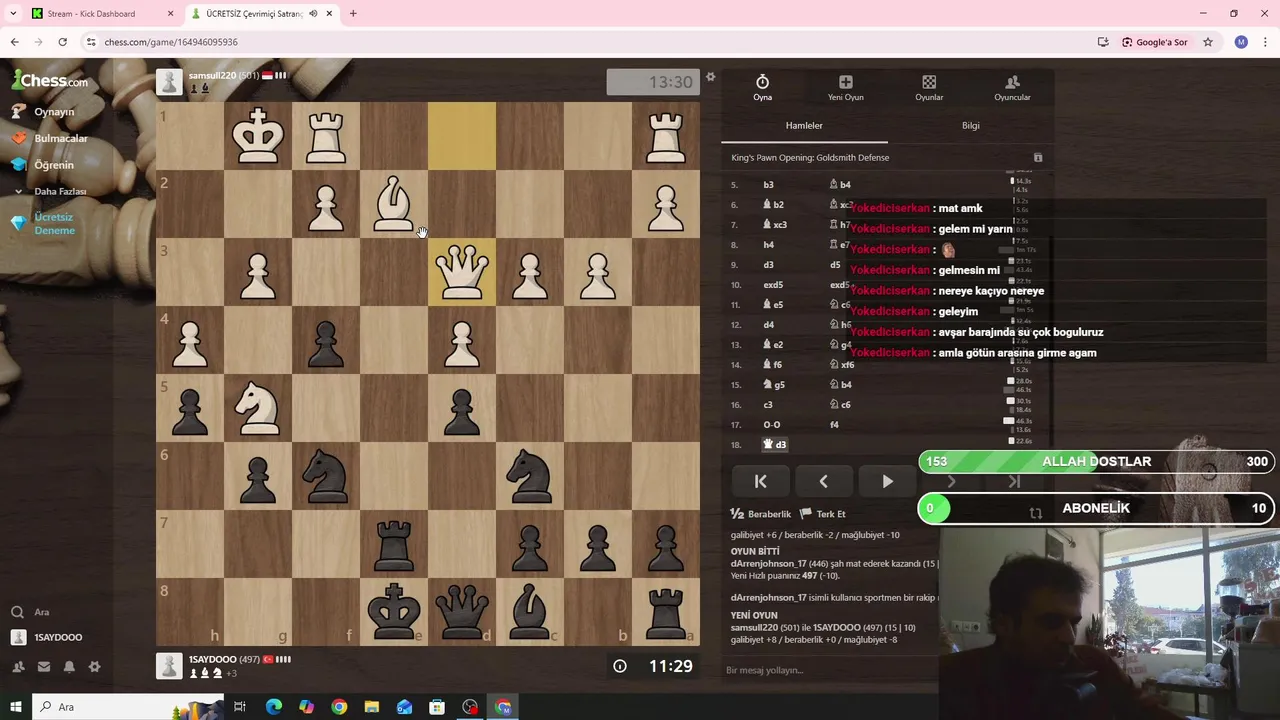Select the black bishop on c8
The image size is (1280, 720).
tap(530, 612)
